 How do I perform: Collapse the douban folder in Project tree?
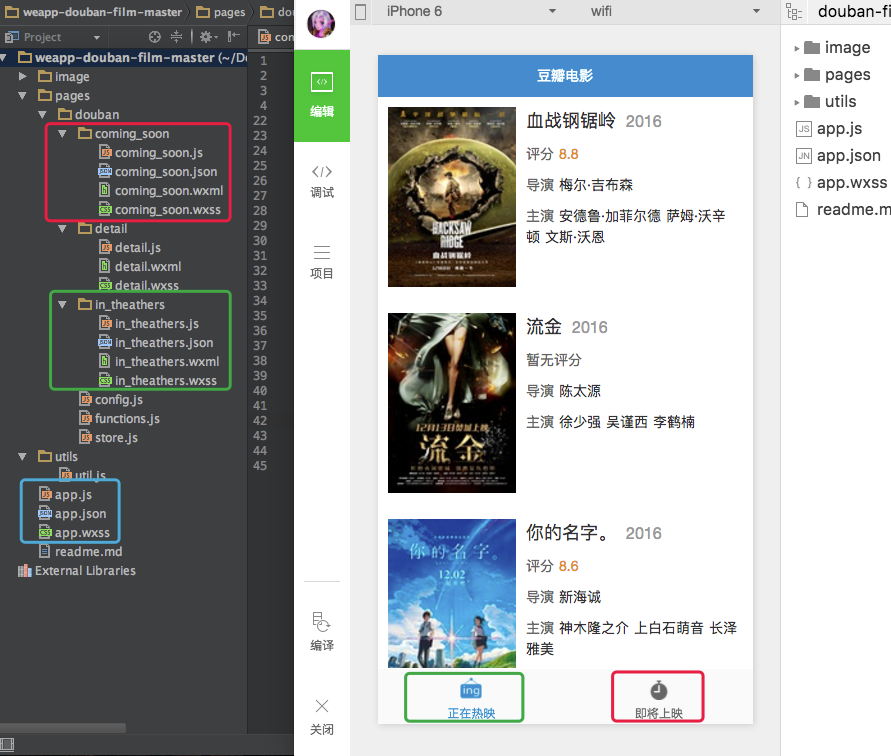click(43, 114)
